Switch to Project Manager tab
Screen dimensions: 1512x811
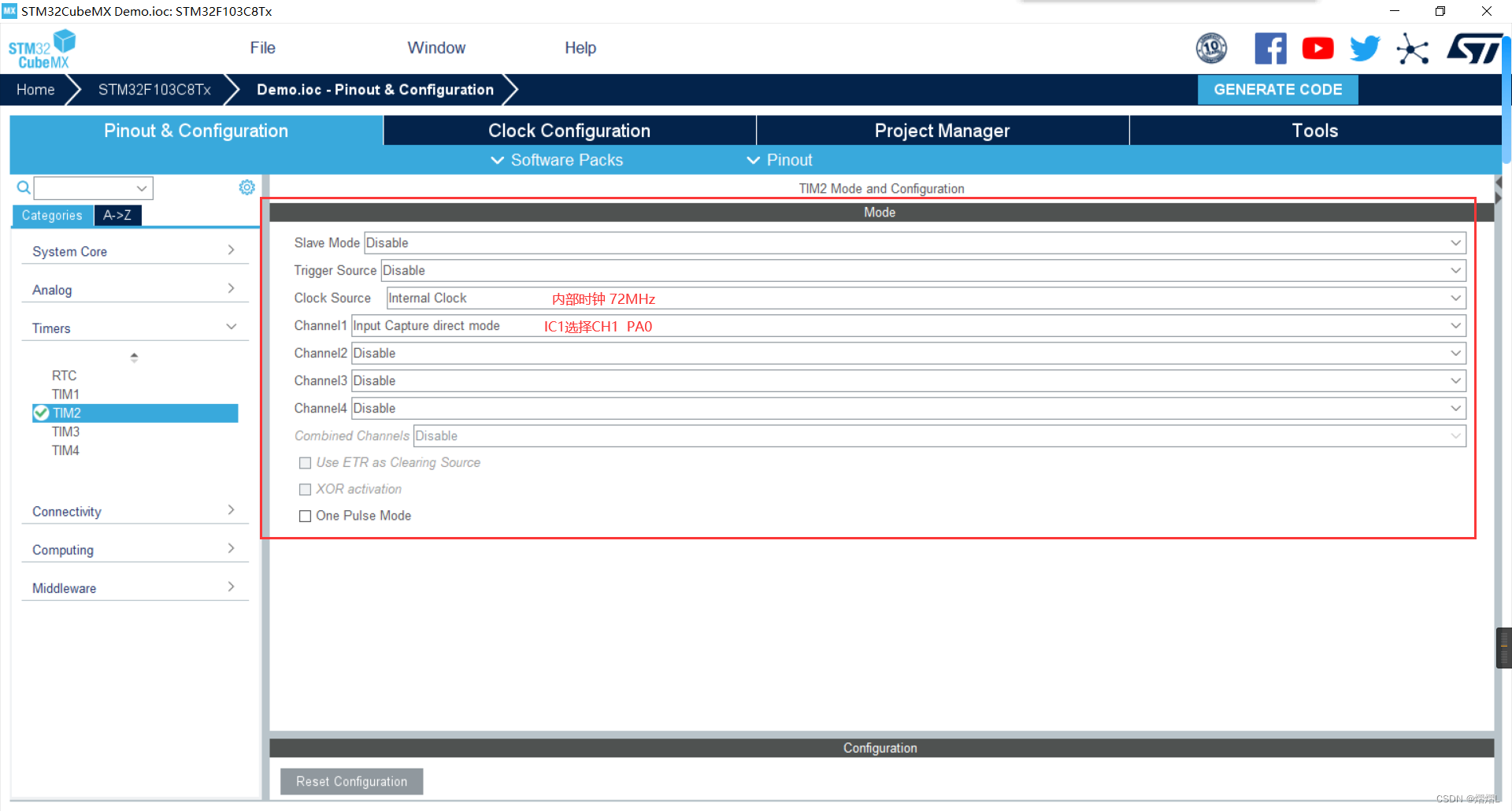coord(943,131)
